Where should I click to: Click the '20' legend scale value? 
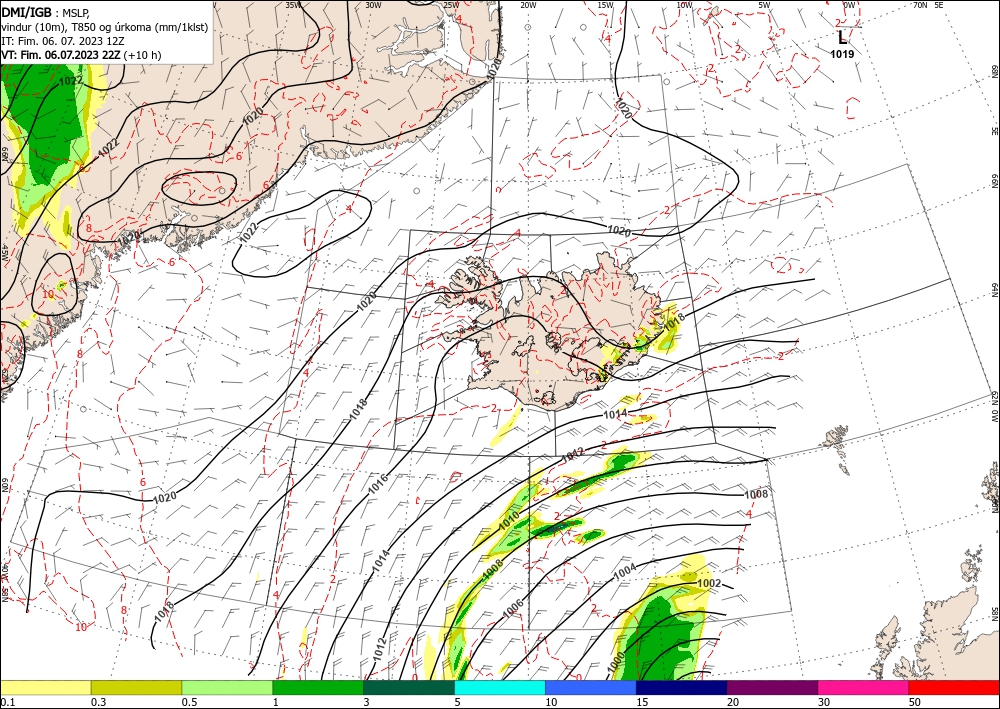tap(733, 702)
